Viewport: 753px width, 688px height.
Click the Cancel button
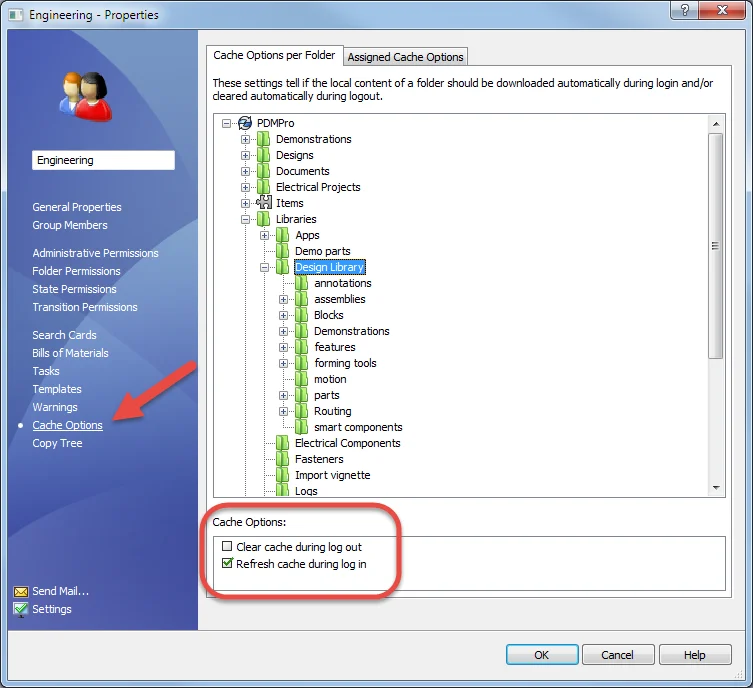point(618,655)
